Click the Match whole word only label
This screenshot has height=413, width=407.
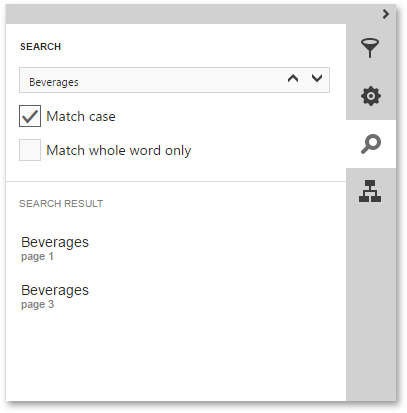click(x=119, y=151)
